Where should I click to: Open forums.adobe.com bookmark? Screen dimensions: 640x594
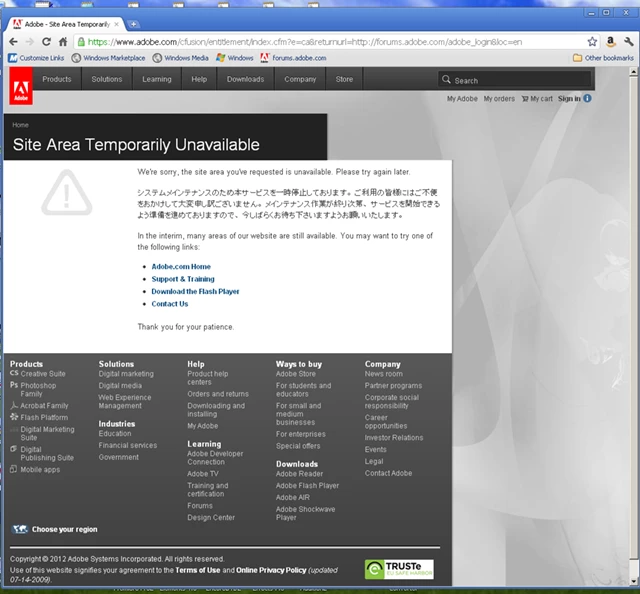pyautogui.click(x=293, y=58)
